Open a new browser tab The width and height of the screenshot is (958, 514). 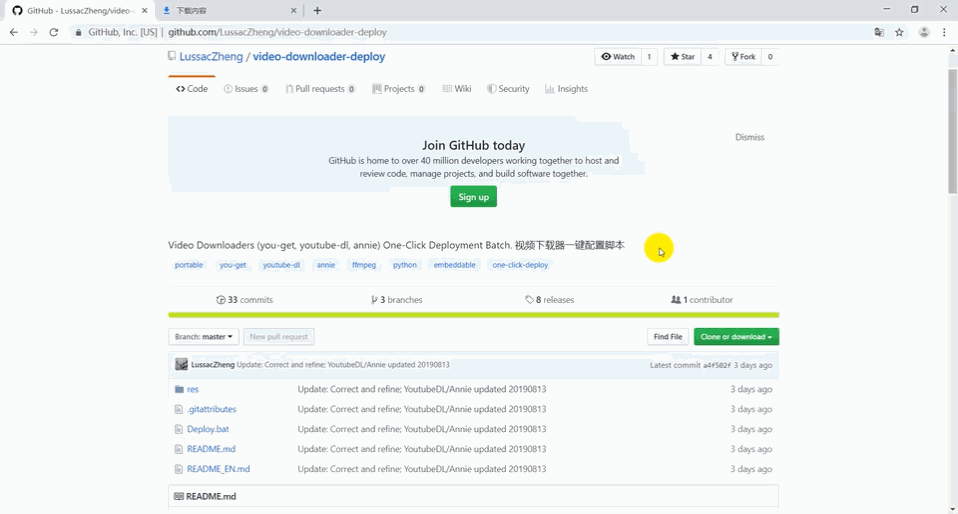[x=317, y=10]
